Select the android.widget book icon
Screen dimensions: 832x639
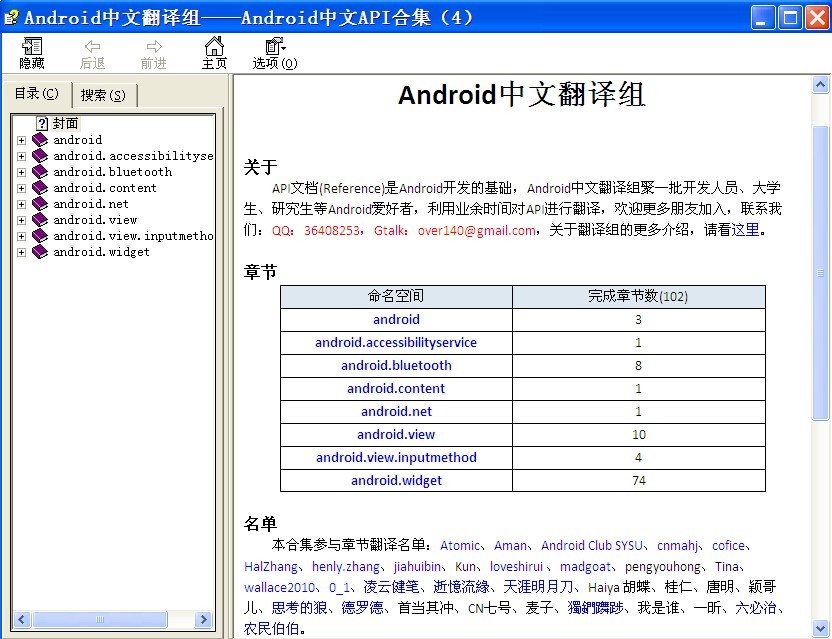click(39, 251)
